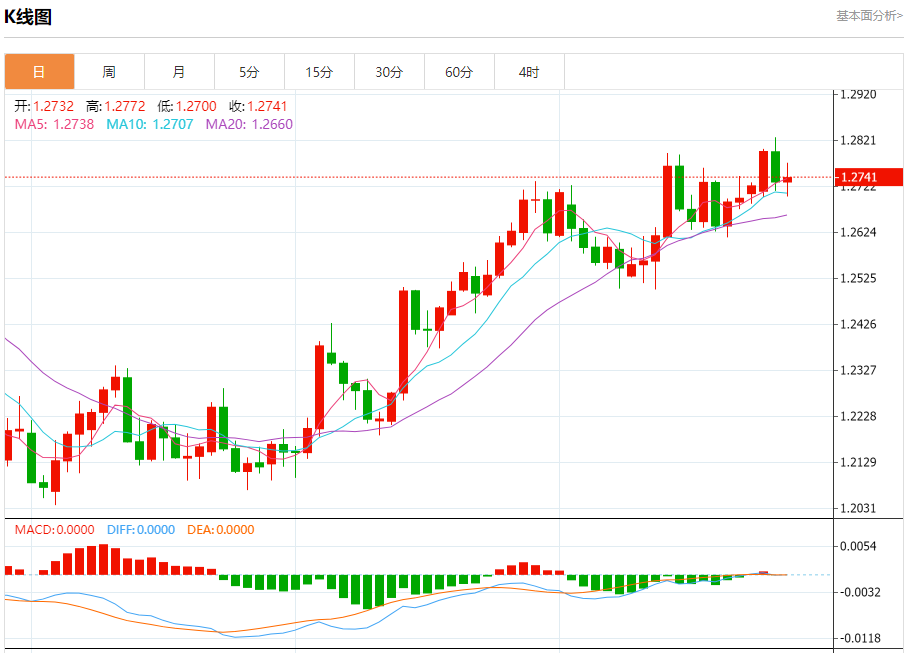
Task: Click the 1.2031 price axis label
Action: pyautogui.click(x=858, y=508)
